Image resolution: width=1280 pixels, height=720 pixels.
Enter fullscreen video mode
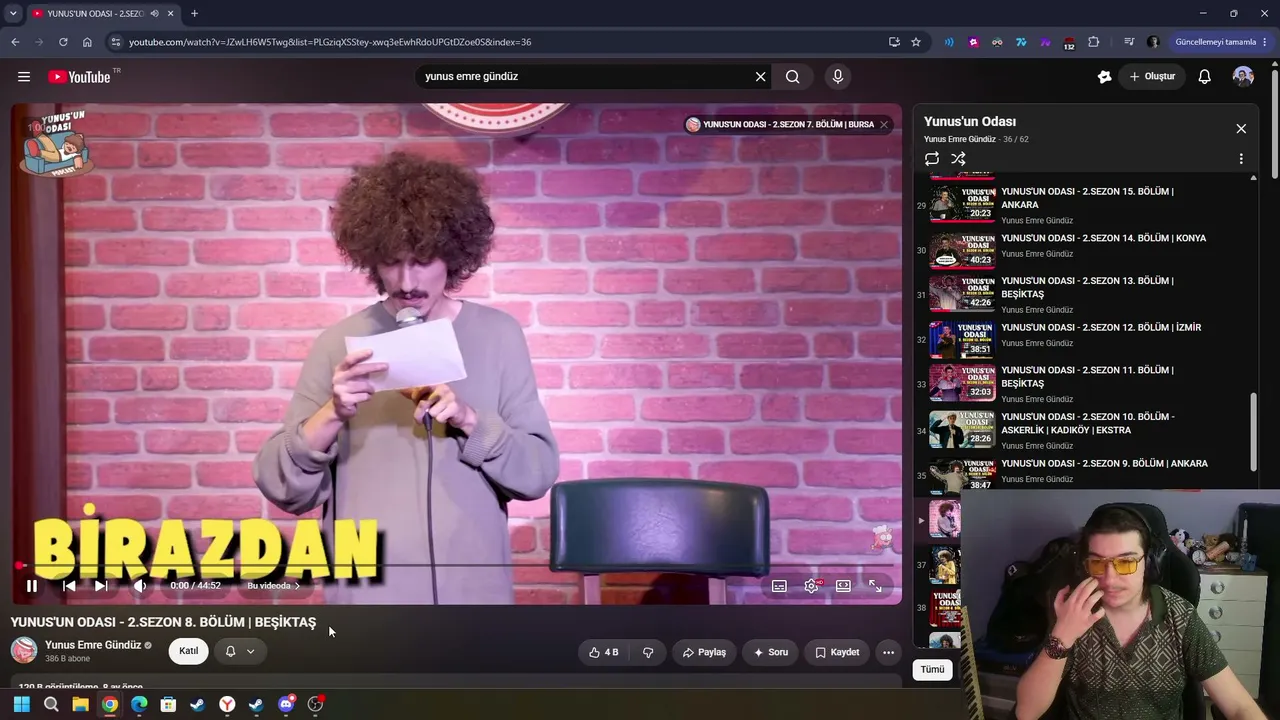click(875, 586)
